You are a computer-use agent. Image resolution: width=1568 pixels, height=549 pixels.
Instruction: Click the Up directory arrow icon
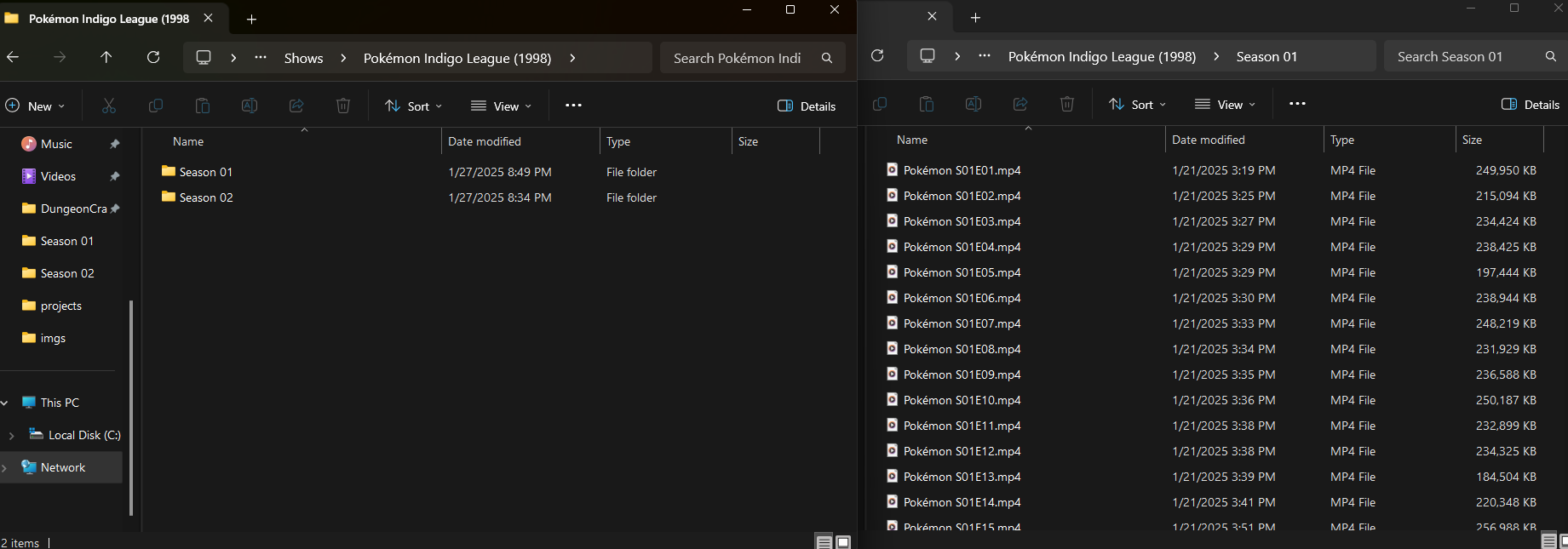106,57
